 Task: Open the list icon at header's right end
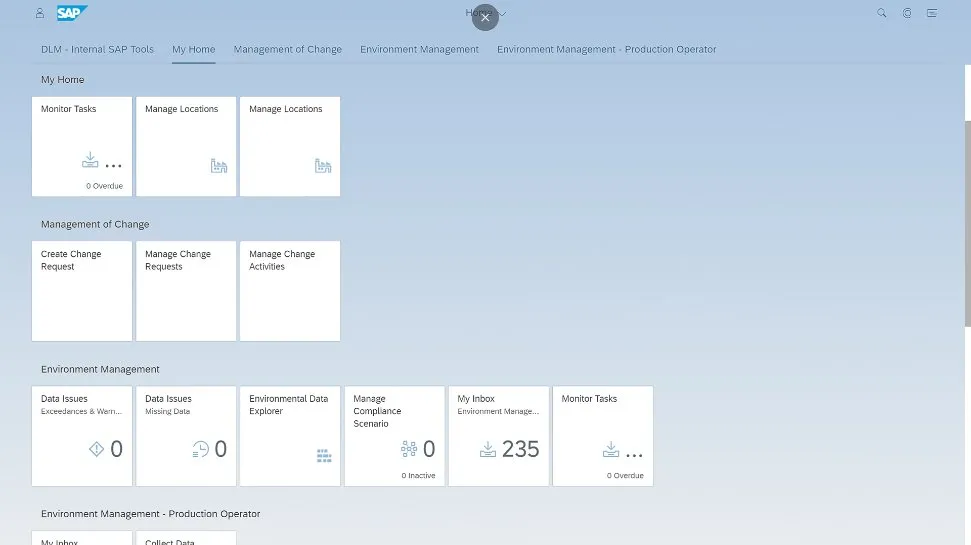pyautogui.click(x=931, y=13)
